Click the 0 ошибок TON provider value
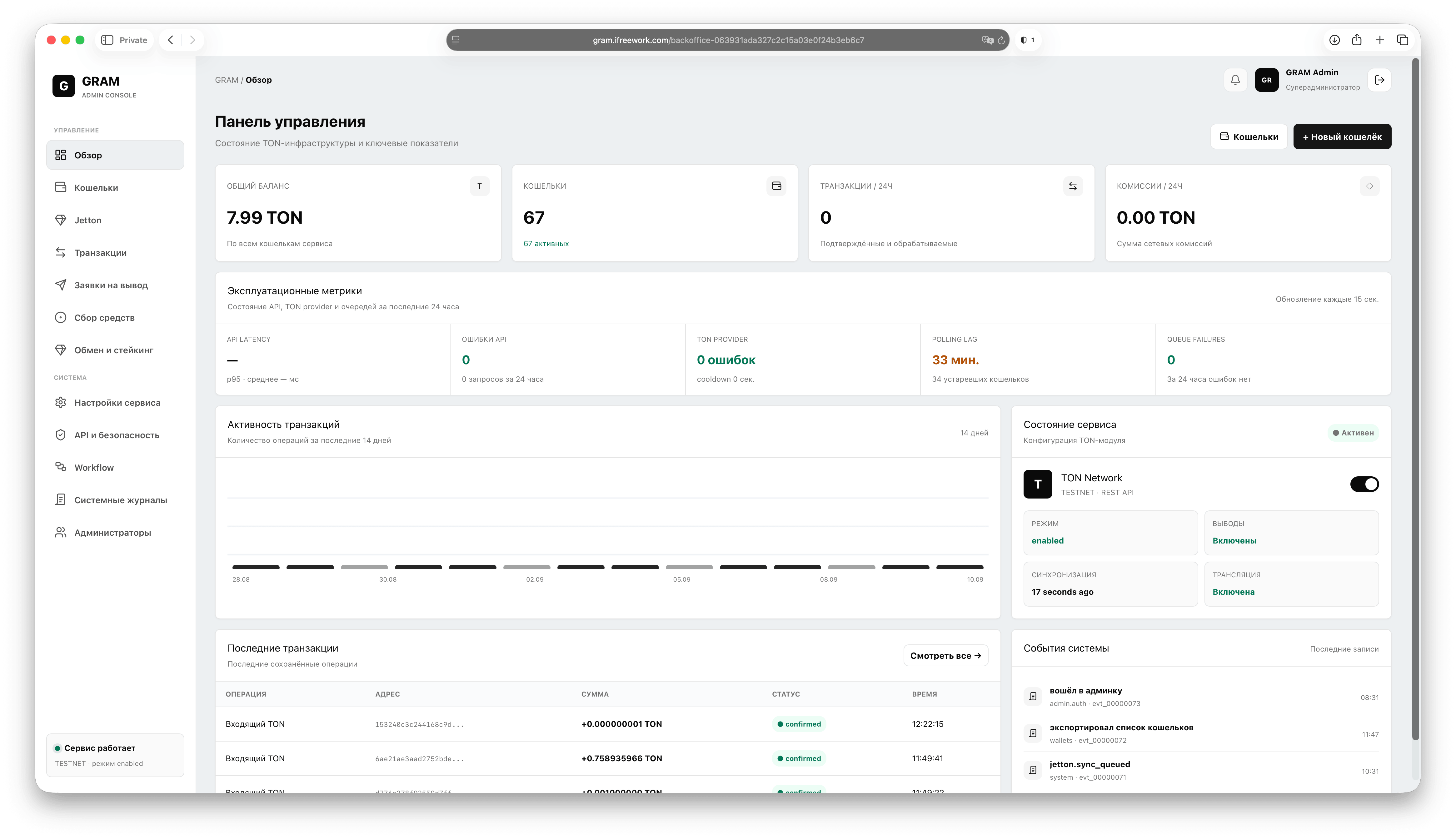Viewport: 1456px width, 839px height. point(726,360)
